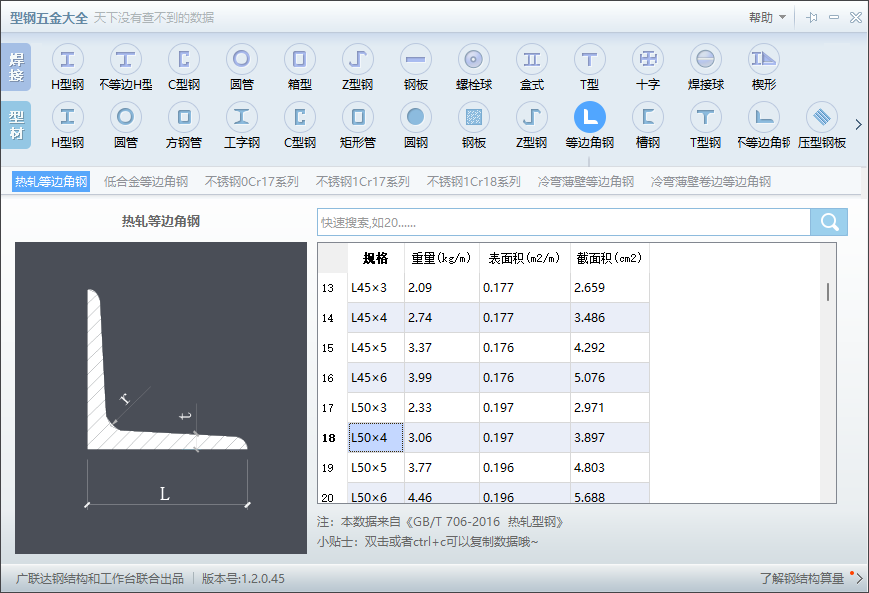The image size is (869, 593).
Task: Open 低合金等边角钢 tab
Action: (x=146, y=182)
